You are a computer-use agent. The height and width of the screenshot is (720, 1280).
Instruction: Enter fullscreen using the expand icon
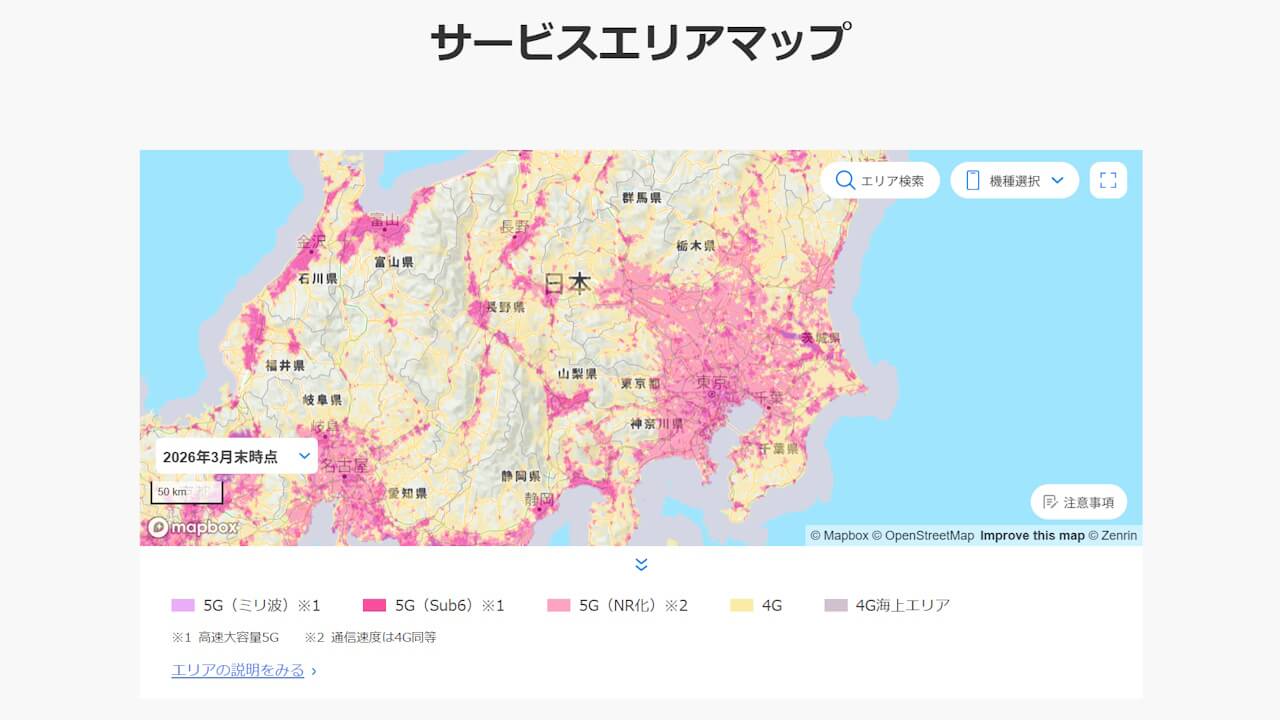point(1108,180)
